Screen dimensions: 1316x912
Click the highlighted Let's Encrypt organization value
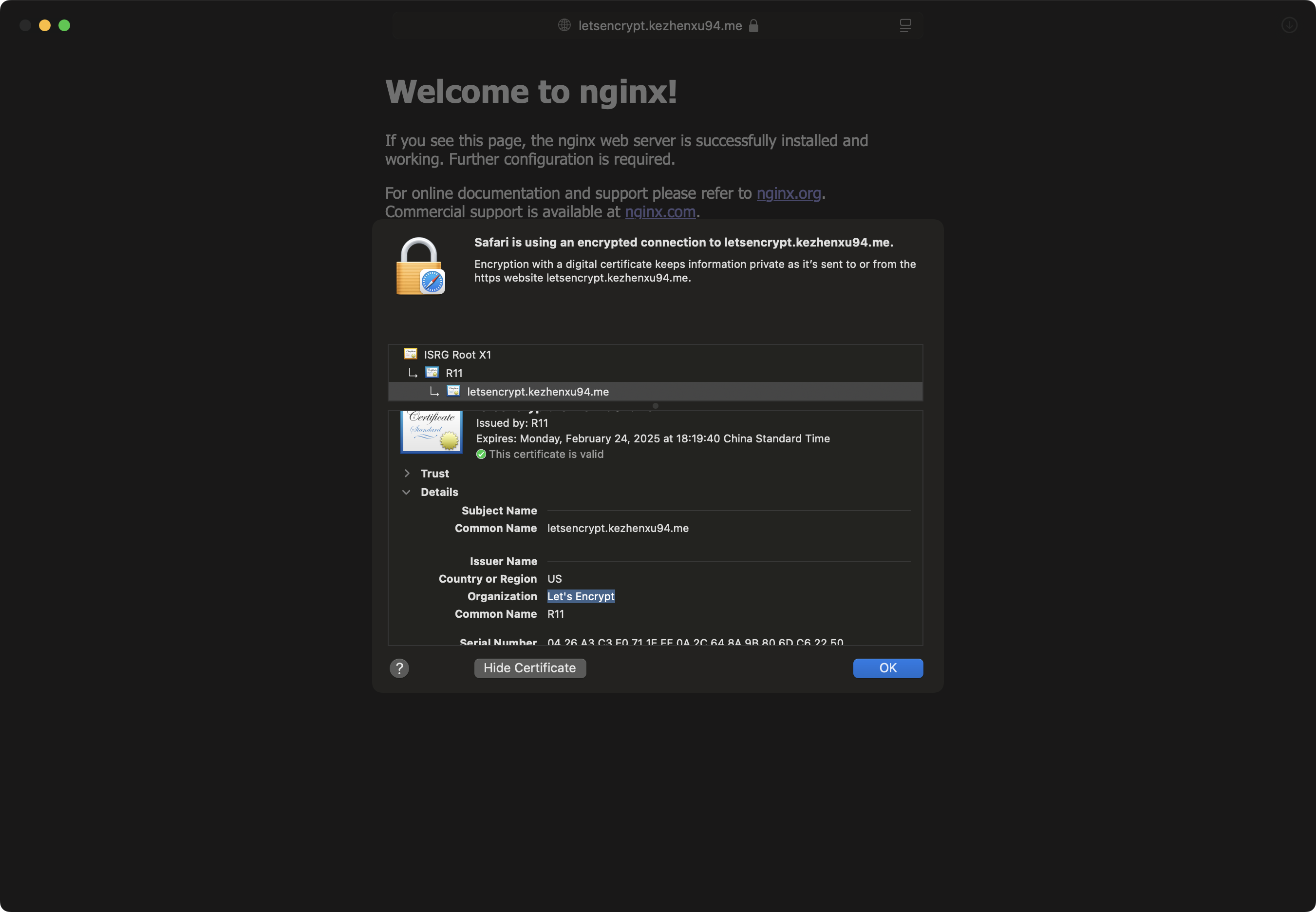[x=581, y=597]
